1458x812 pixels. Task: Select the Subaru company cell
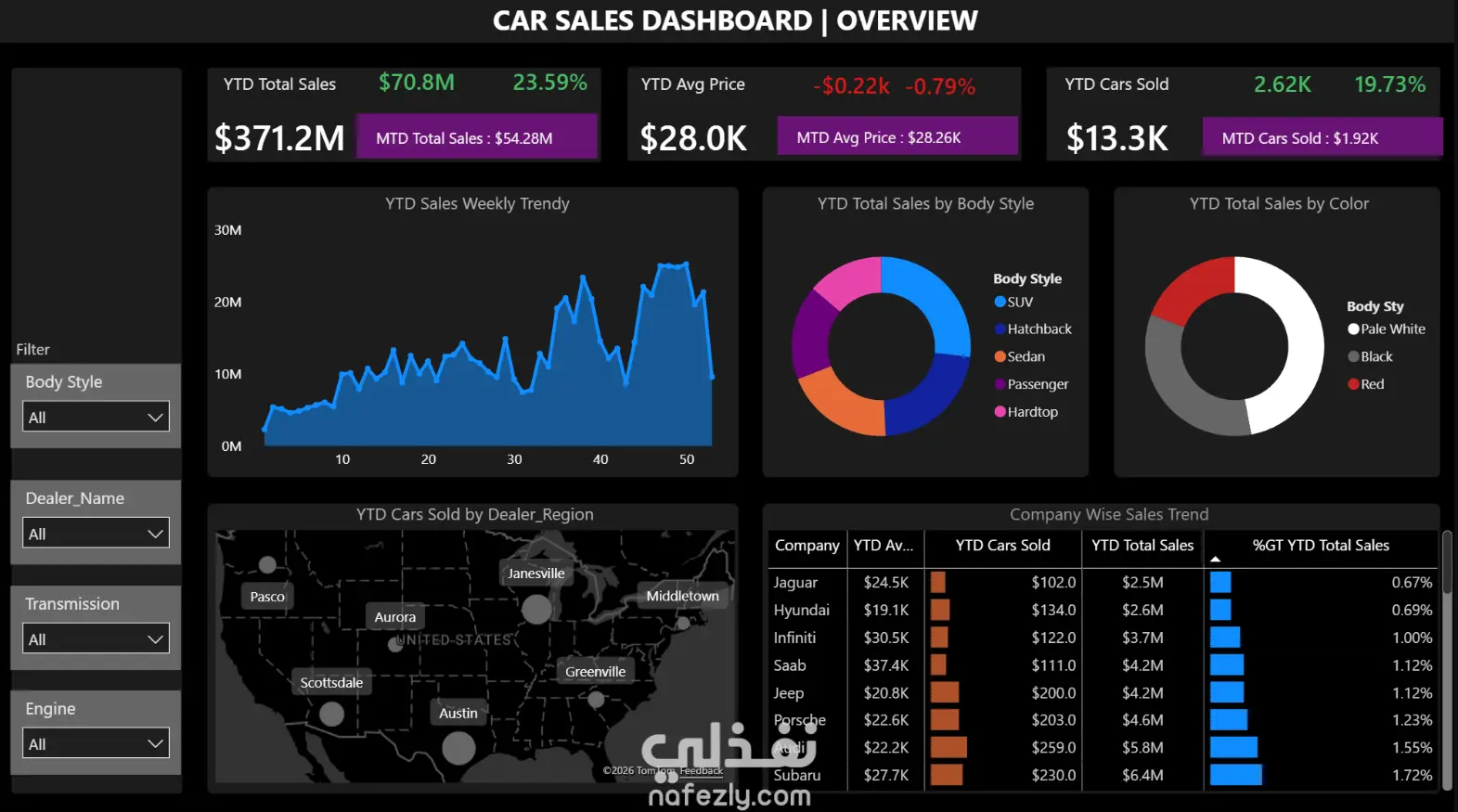coord(797,776)
